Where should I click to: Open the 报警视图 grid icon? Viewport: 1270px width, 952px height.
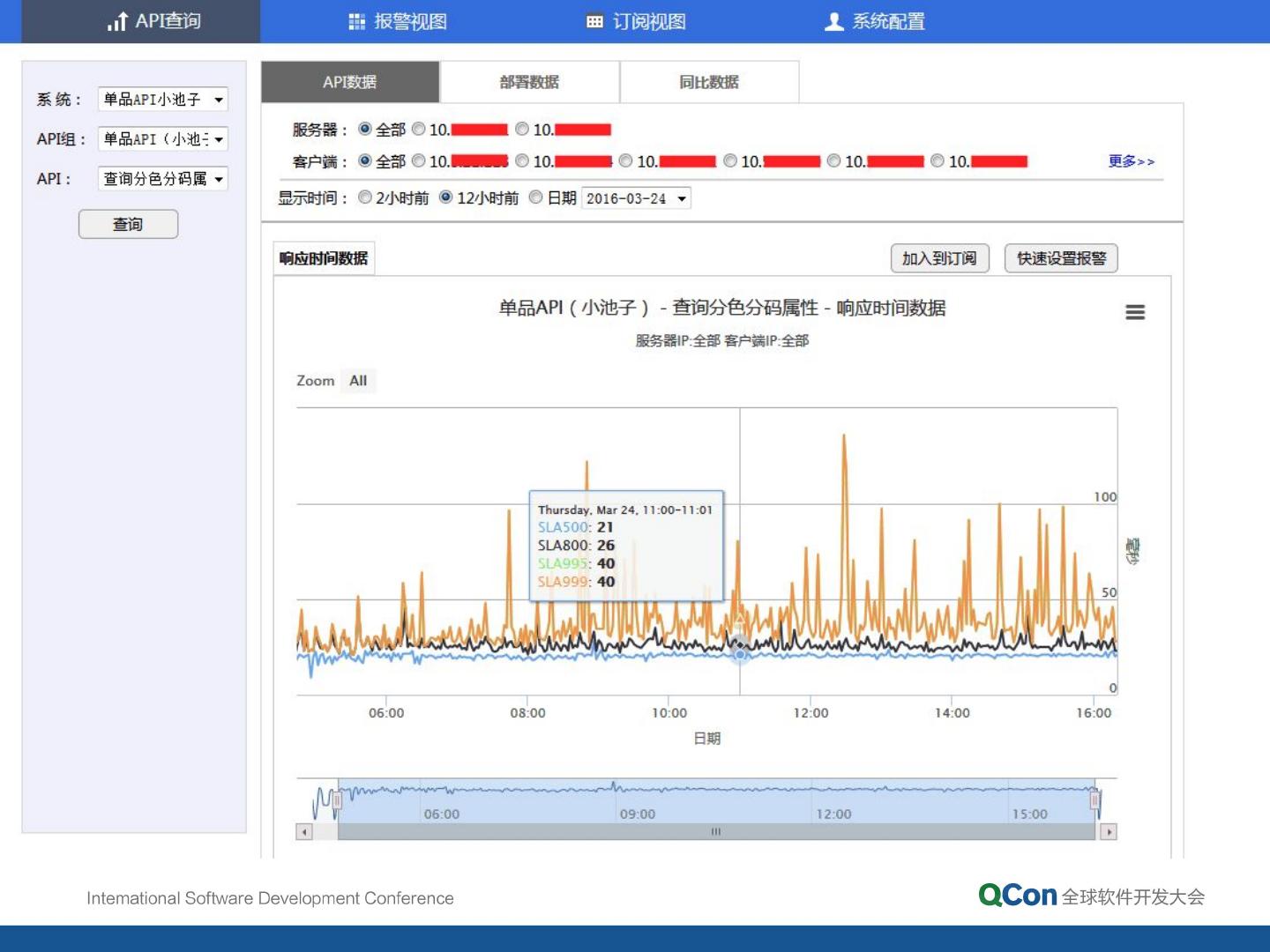point(356,22)
